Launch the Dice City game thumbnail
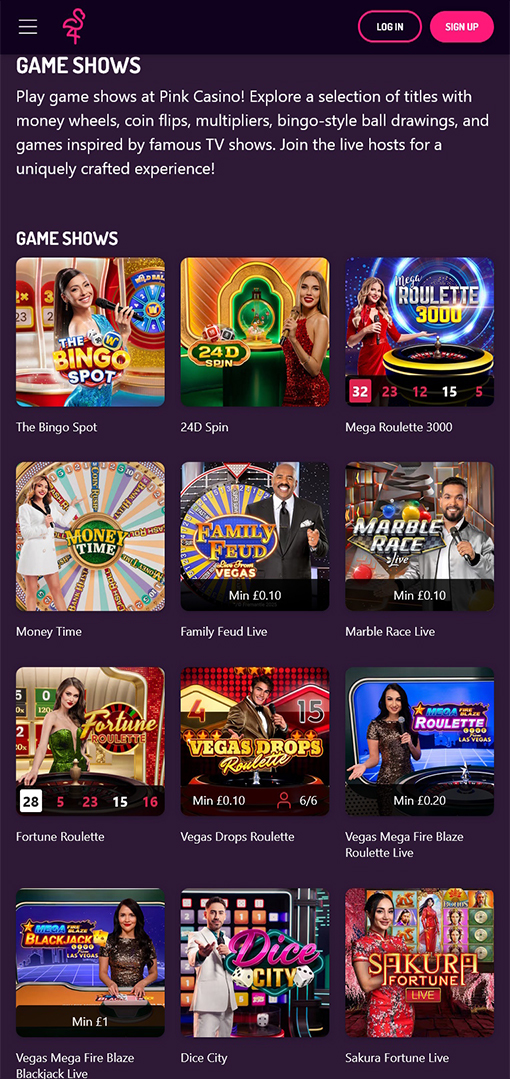The height and width of the screenshot is (1079, 510). click(255, 962)
